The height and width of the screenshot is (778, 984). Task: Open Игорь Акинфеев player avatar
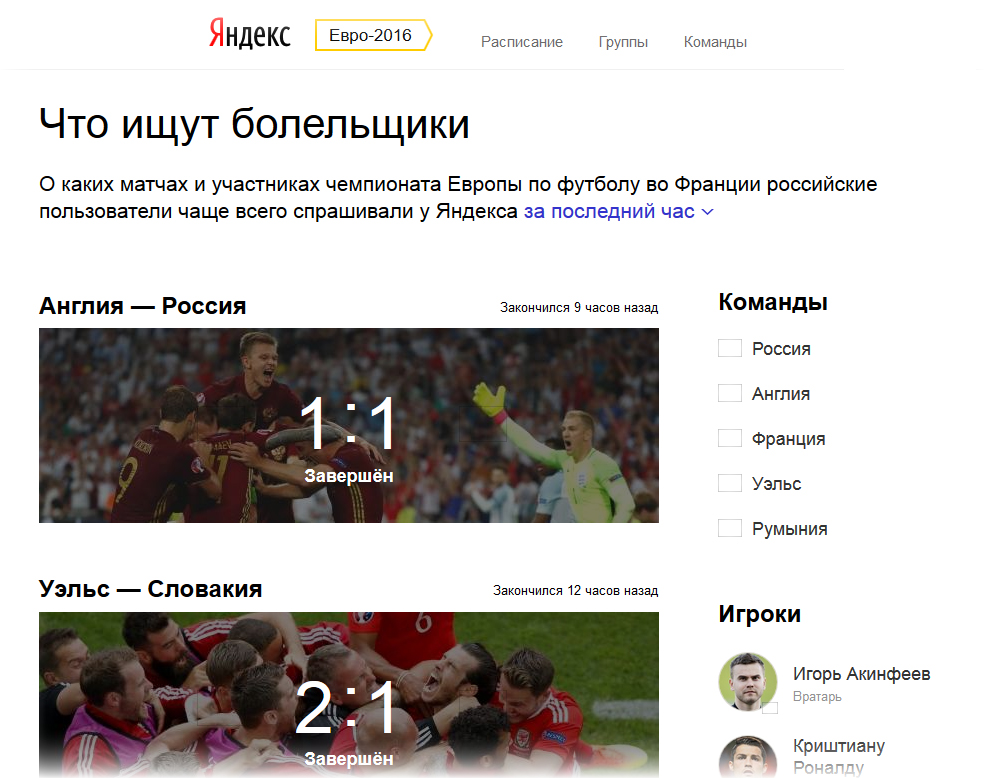coord(747,681)
